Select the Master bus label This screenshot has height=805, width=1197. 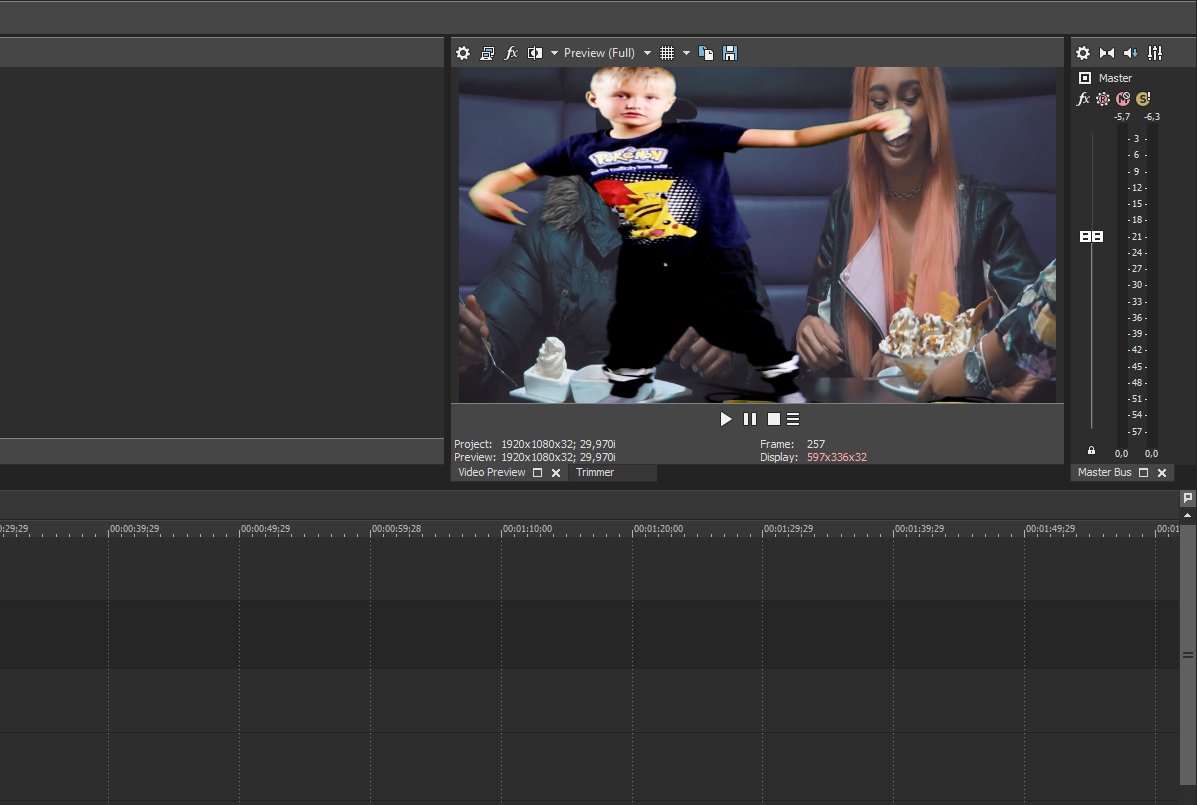pyautogui.click(x=1115, y=78)
